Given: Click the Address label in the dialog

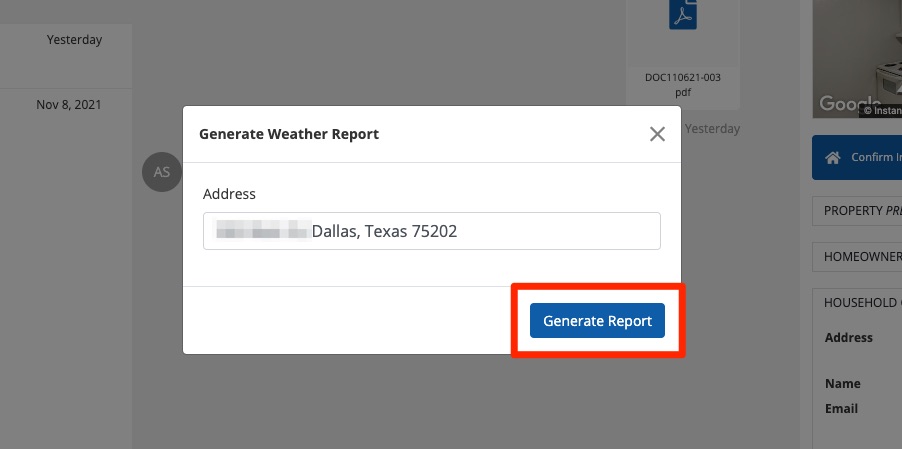Looking at the screenshot, I should pyautogui.click(x=229, y=194).
